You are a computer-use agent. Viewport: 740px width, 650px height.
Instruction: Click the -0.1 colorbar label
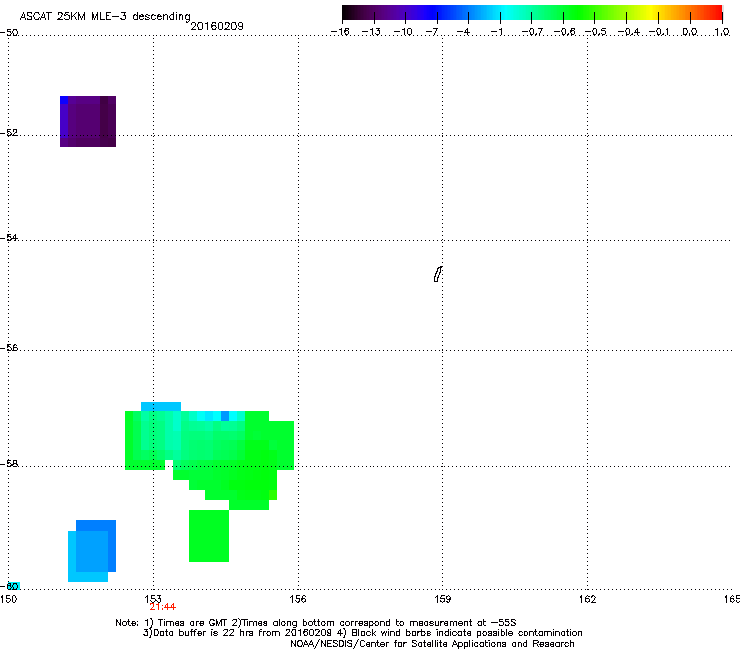(659, 32)
